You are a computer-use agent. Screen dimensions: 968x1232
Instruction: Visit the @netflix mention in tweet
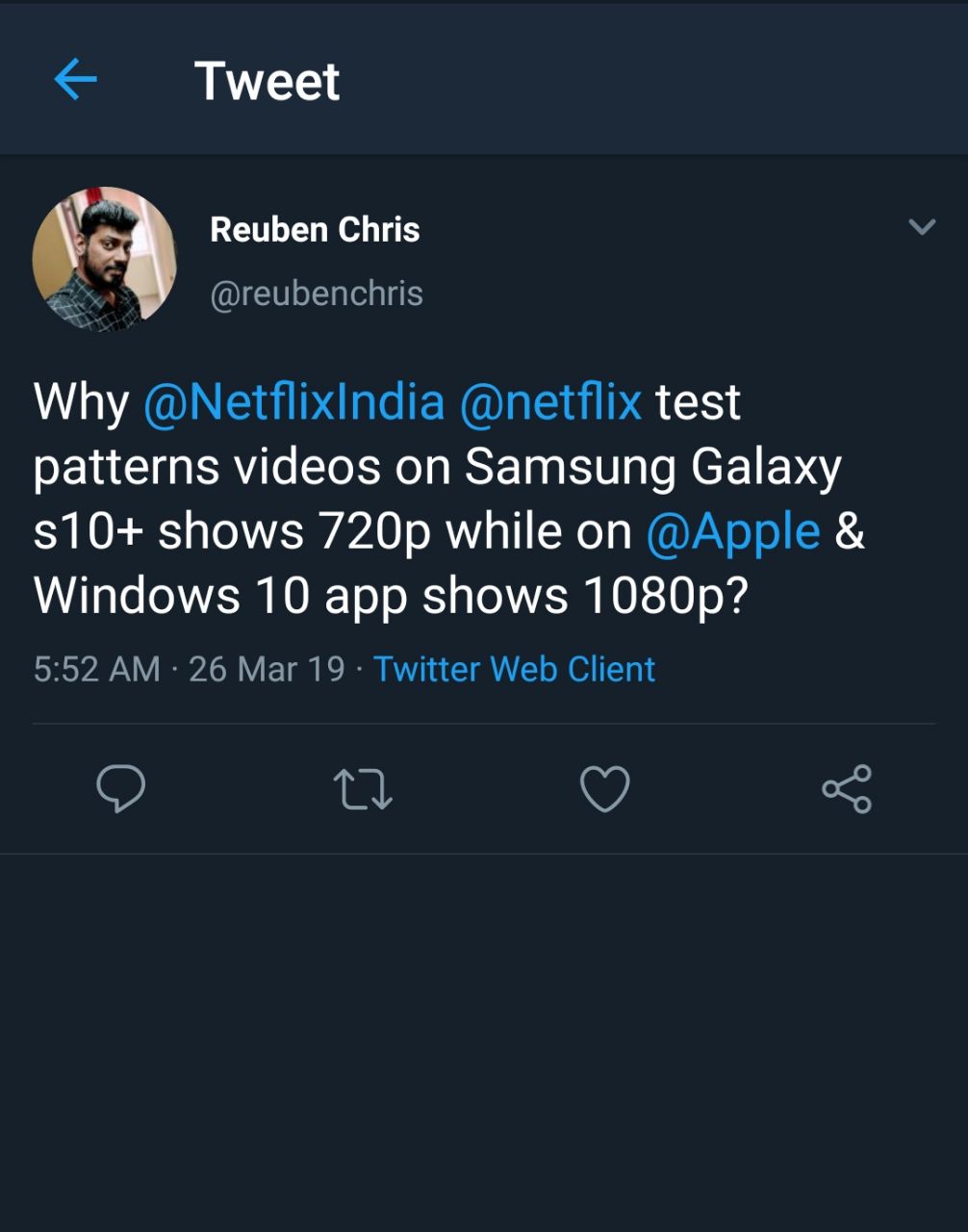tap(550, 401)
